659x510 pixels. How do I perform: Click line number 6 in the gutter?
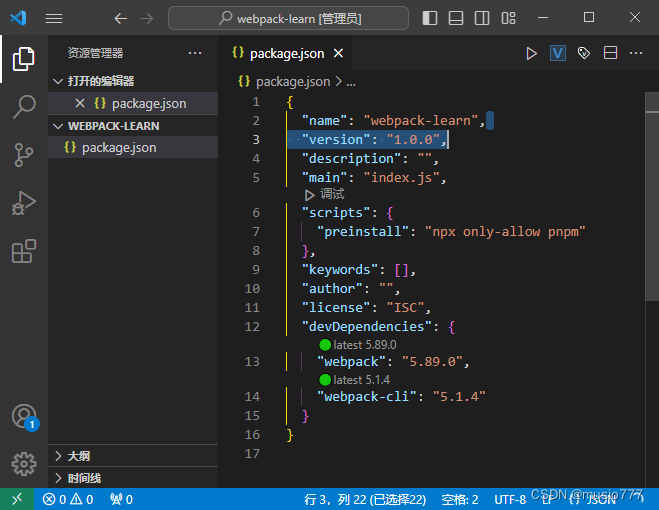coord(256,213)
